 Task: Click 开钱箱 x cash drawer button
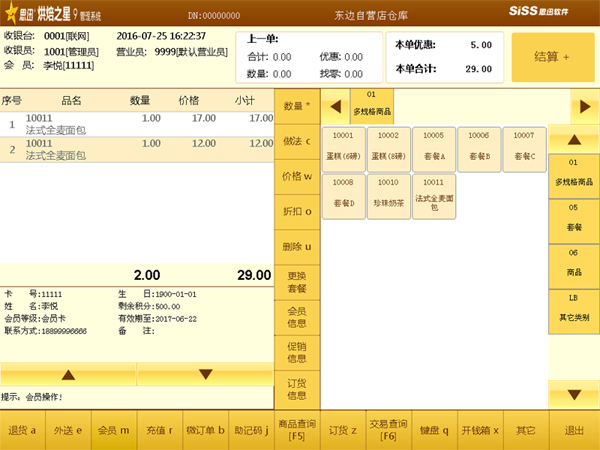click(480, 430)
